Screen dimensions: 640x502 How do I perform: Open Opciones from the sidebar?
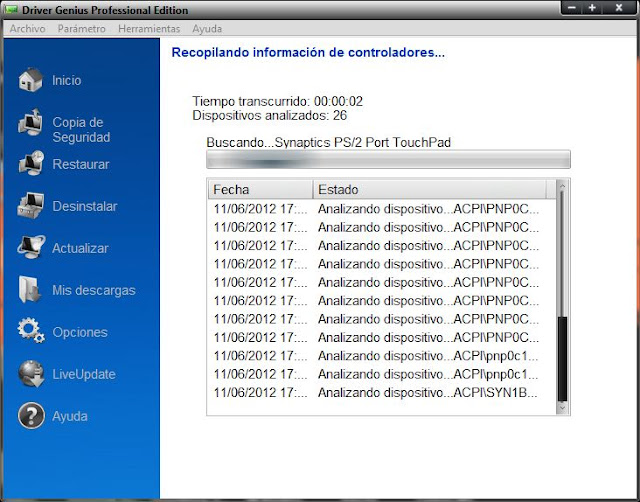tap(80, 332)
